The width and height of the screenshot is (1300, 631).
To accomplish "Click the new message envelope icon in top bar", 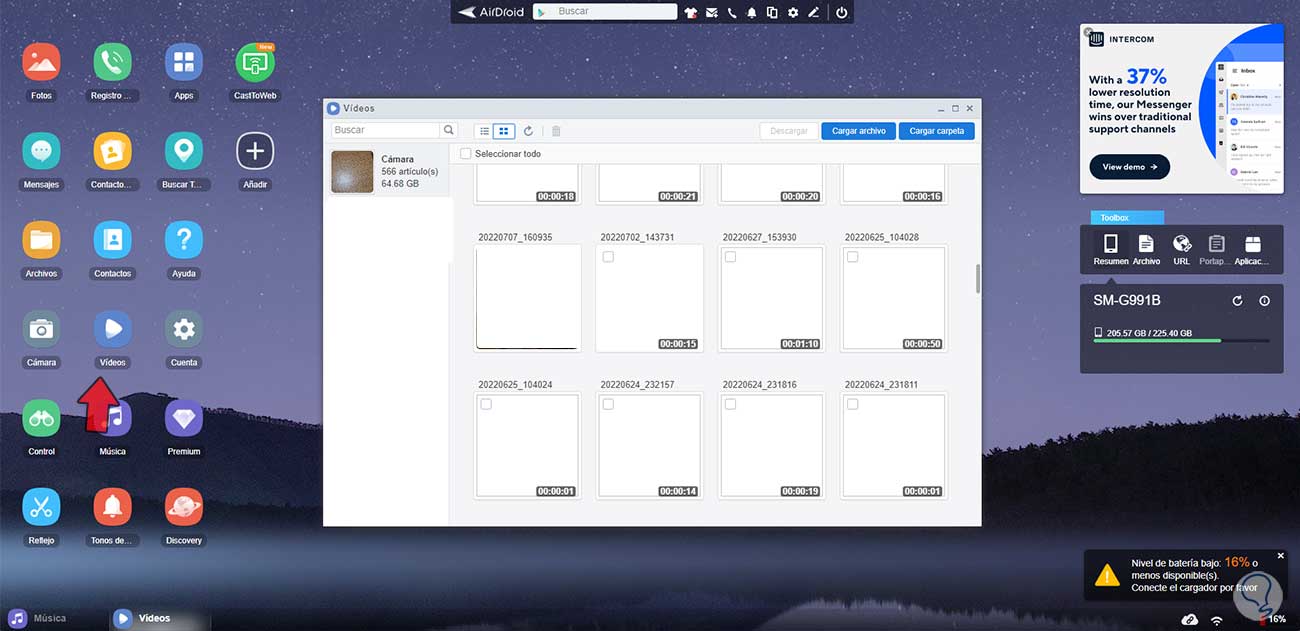I will [712, 13].
